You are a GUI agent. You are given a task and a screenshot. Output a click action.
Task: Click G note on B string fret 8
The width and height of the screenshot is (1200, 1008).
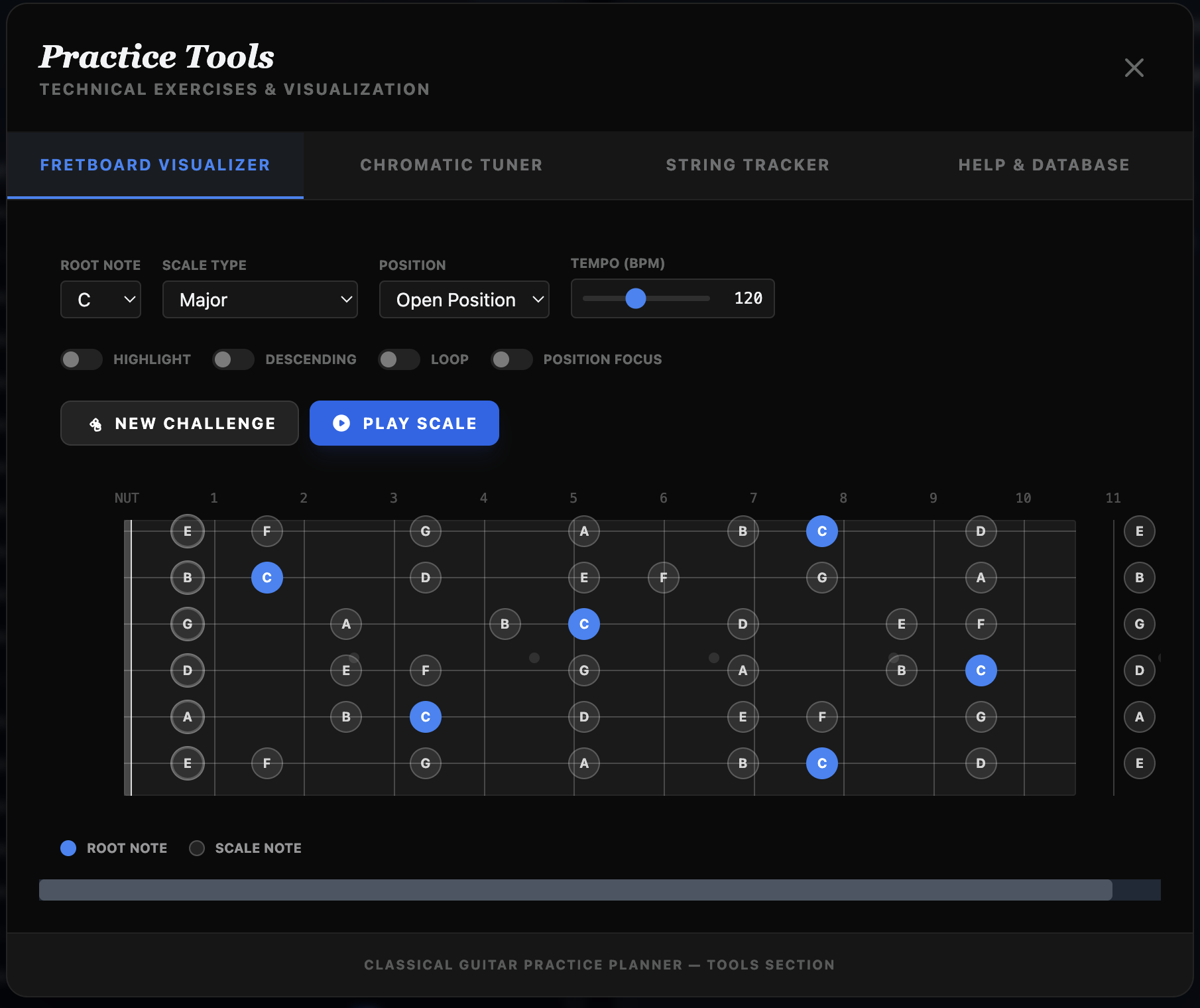click(822, 578)
